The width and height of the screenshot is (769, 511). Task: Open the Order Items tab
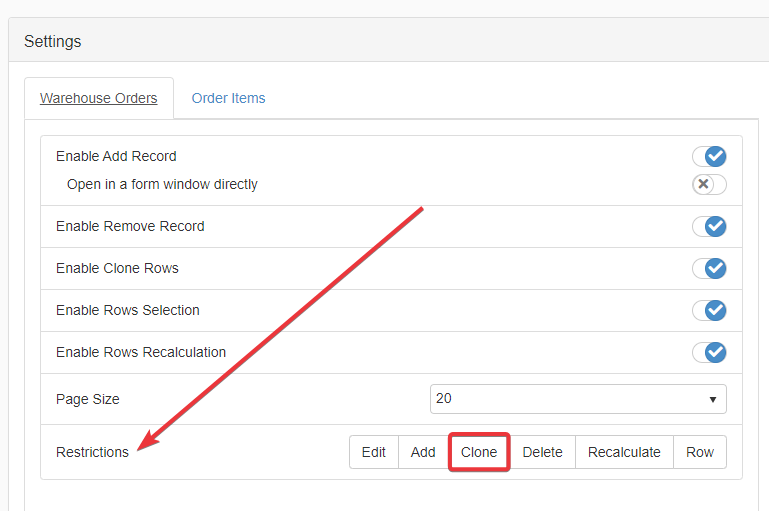point(228,98)
